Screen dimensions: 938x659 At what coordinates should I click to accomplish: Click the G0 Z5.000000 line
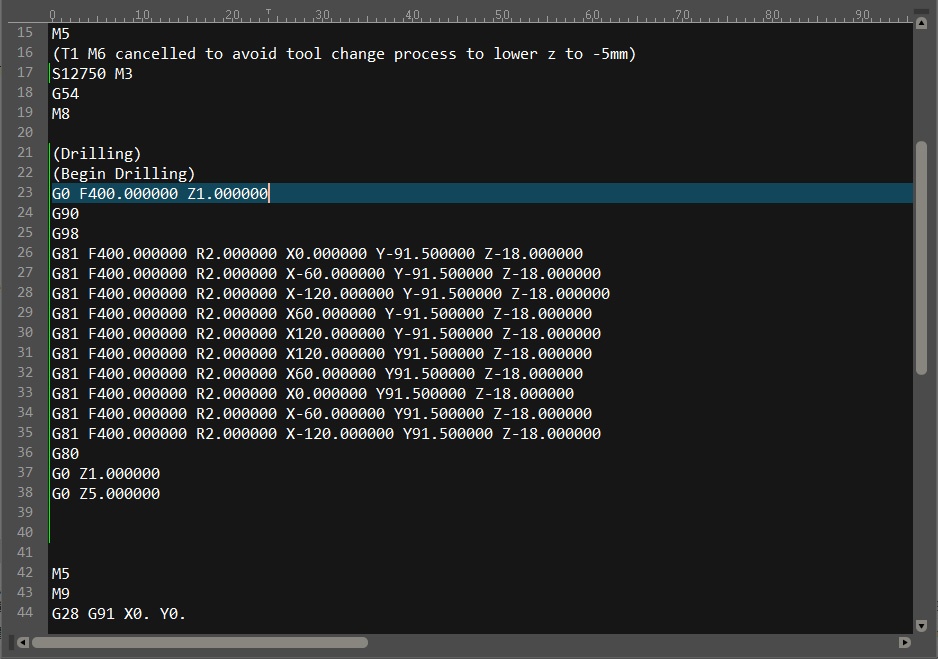106,494
